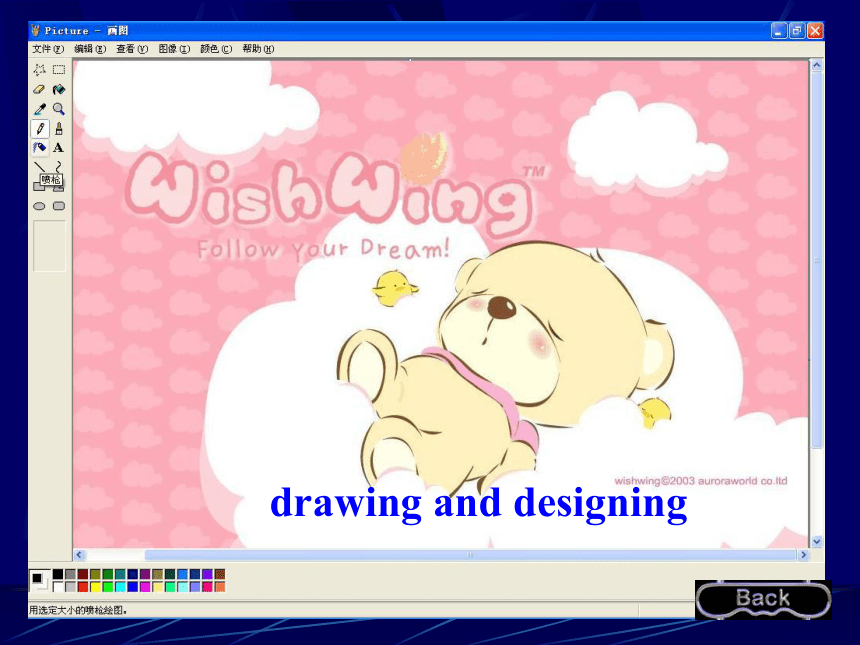The image size is (860, 645).
Task: Open the 查看(V) menu
Action: [x=132, y=49]
